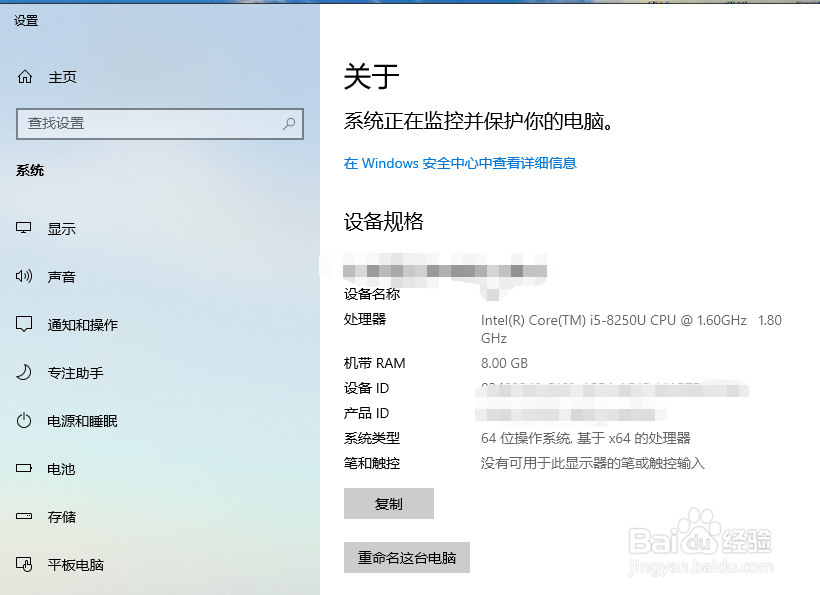The height and width of the screenshot is (595, 820).
Task: Open the 电池 settings page
Action: [x=61, y=470]
